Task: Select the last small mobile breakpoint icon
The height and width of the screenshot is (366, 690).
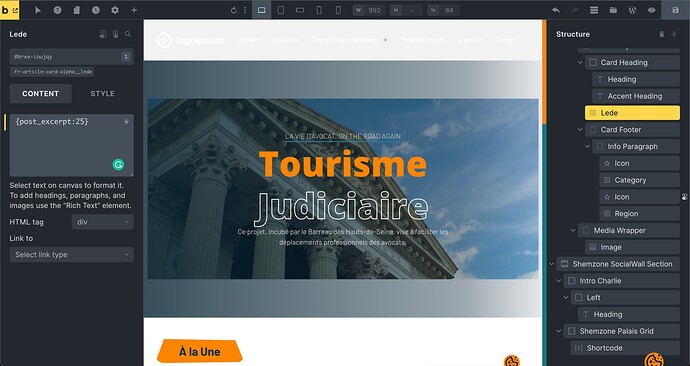Action: point(338,10)
